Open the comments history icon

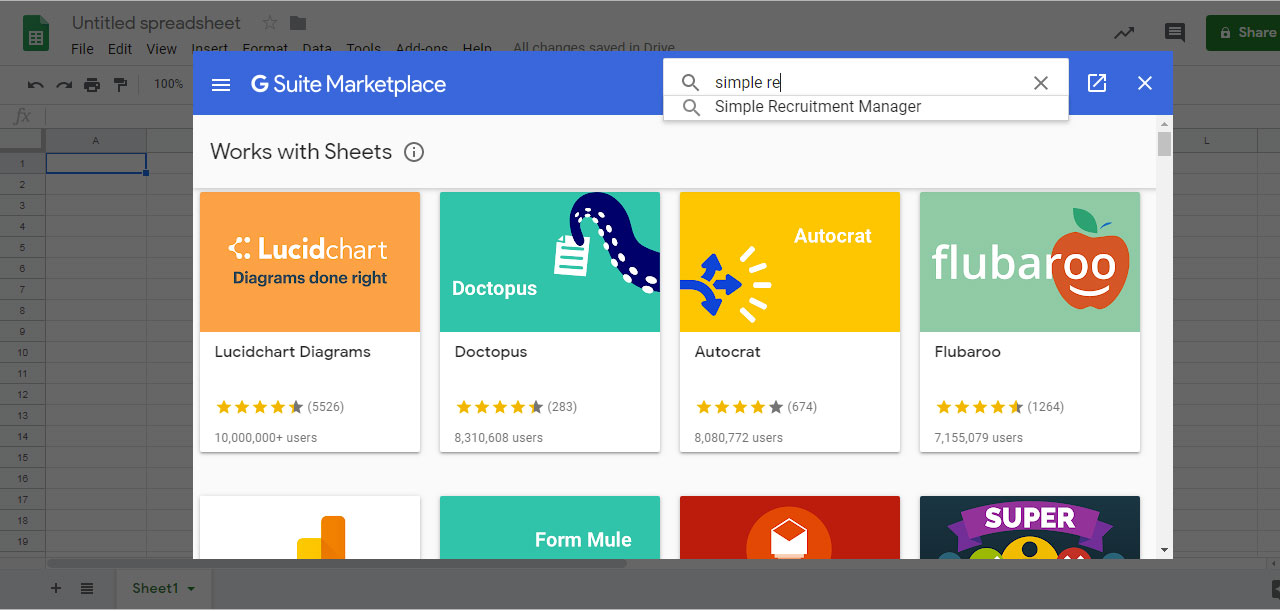coord(1175,33)
